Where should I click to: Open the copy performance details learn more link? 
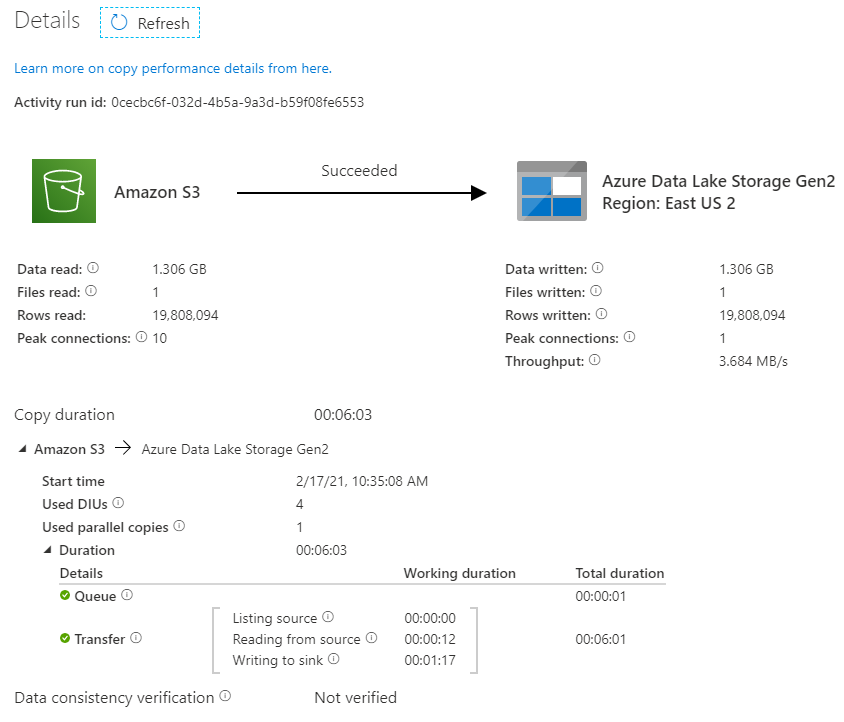[172, 68]
